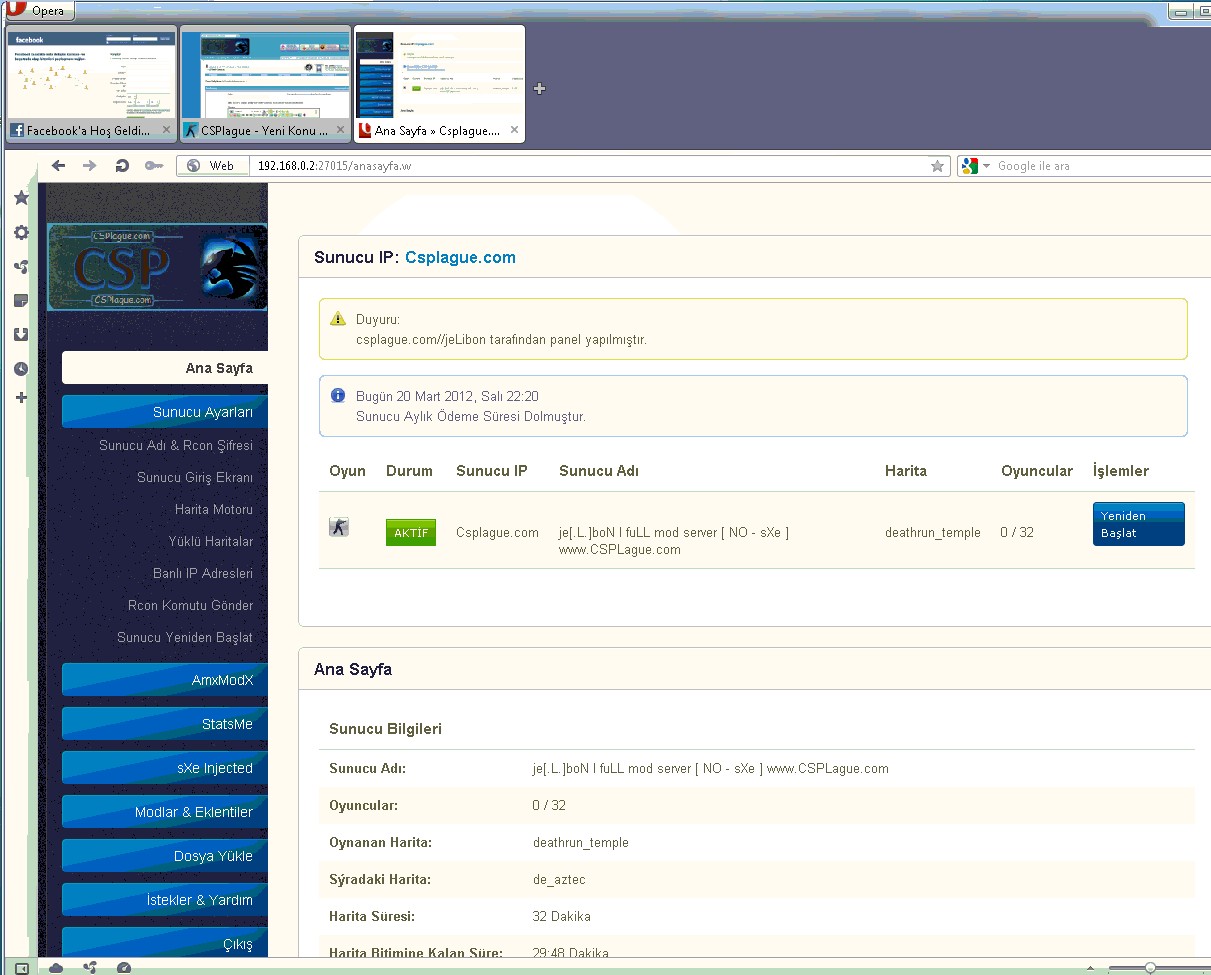Close the CSPlague Yeni Konu tab
The width and height of the screenshot is (1211, 975).
pos(341,130)
